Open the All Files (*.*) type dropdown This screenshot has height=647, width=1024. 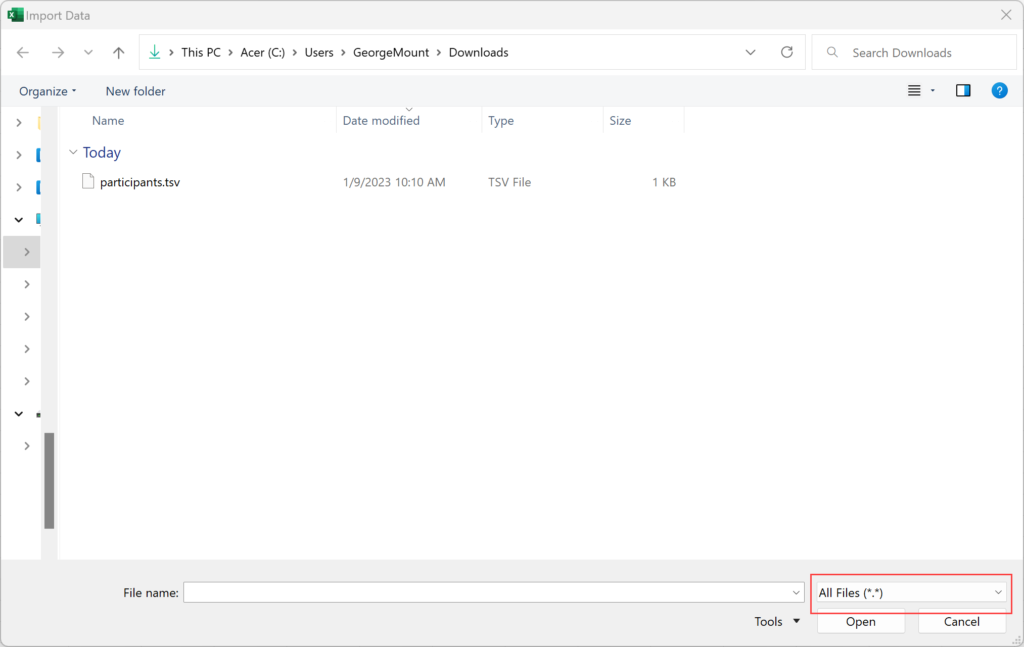(x=910, y=593)
